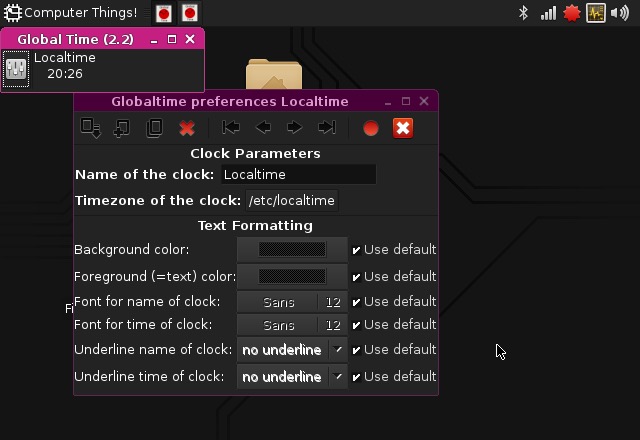
Task: Expand Underline time of clock dropdown
Action: point(291,377)
